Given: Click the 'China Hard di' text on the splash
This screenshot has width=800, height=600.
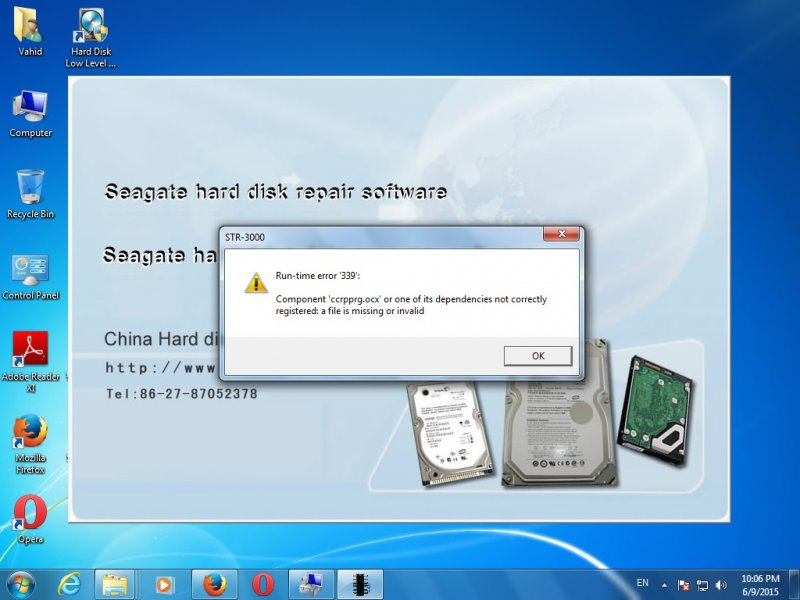Looking at the screenshot, I should tap(161, 339).
